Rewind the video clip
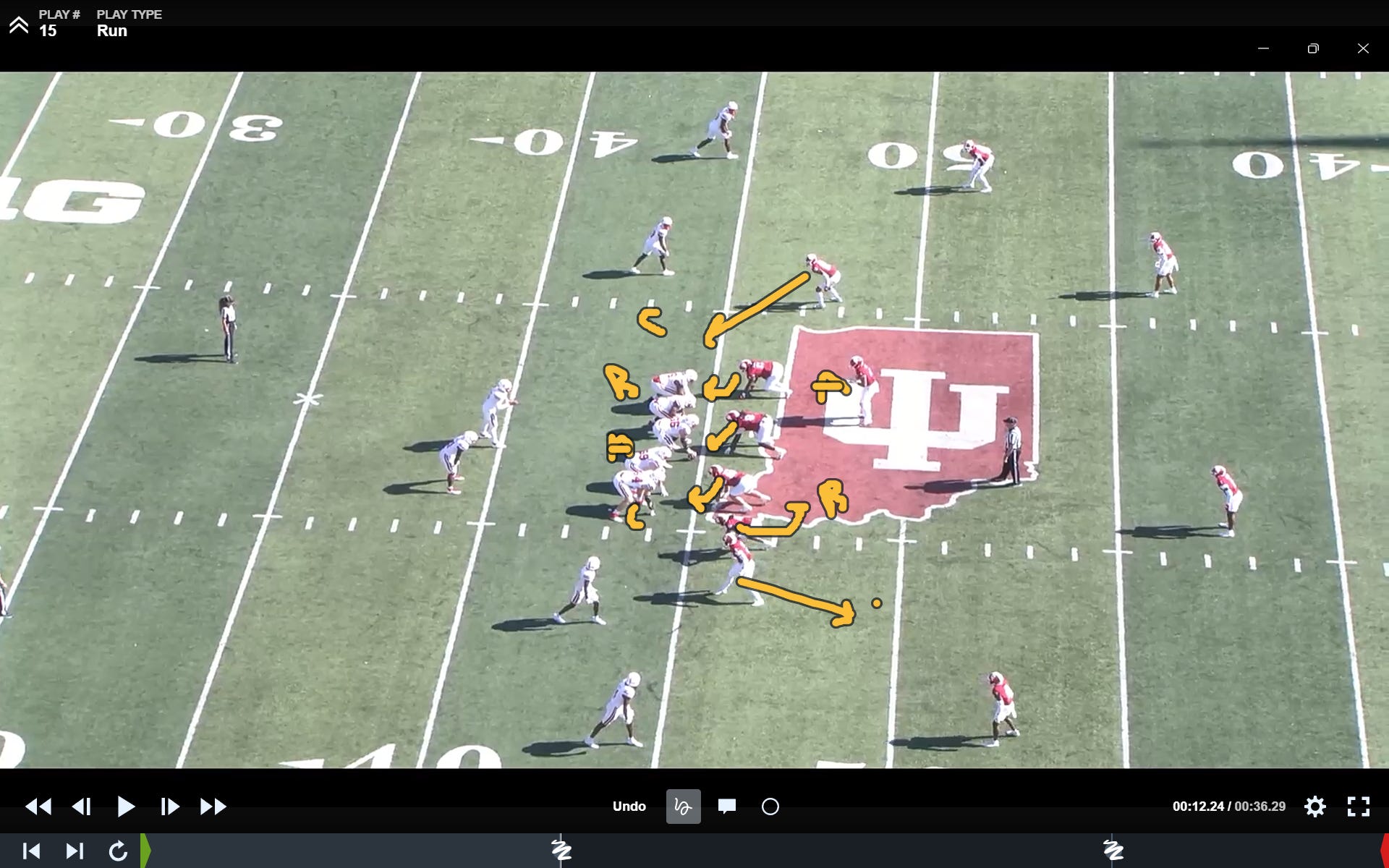1389x868 pixels. point(38,807)
